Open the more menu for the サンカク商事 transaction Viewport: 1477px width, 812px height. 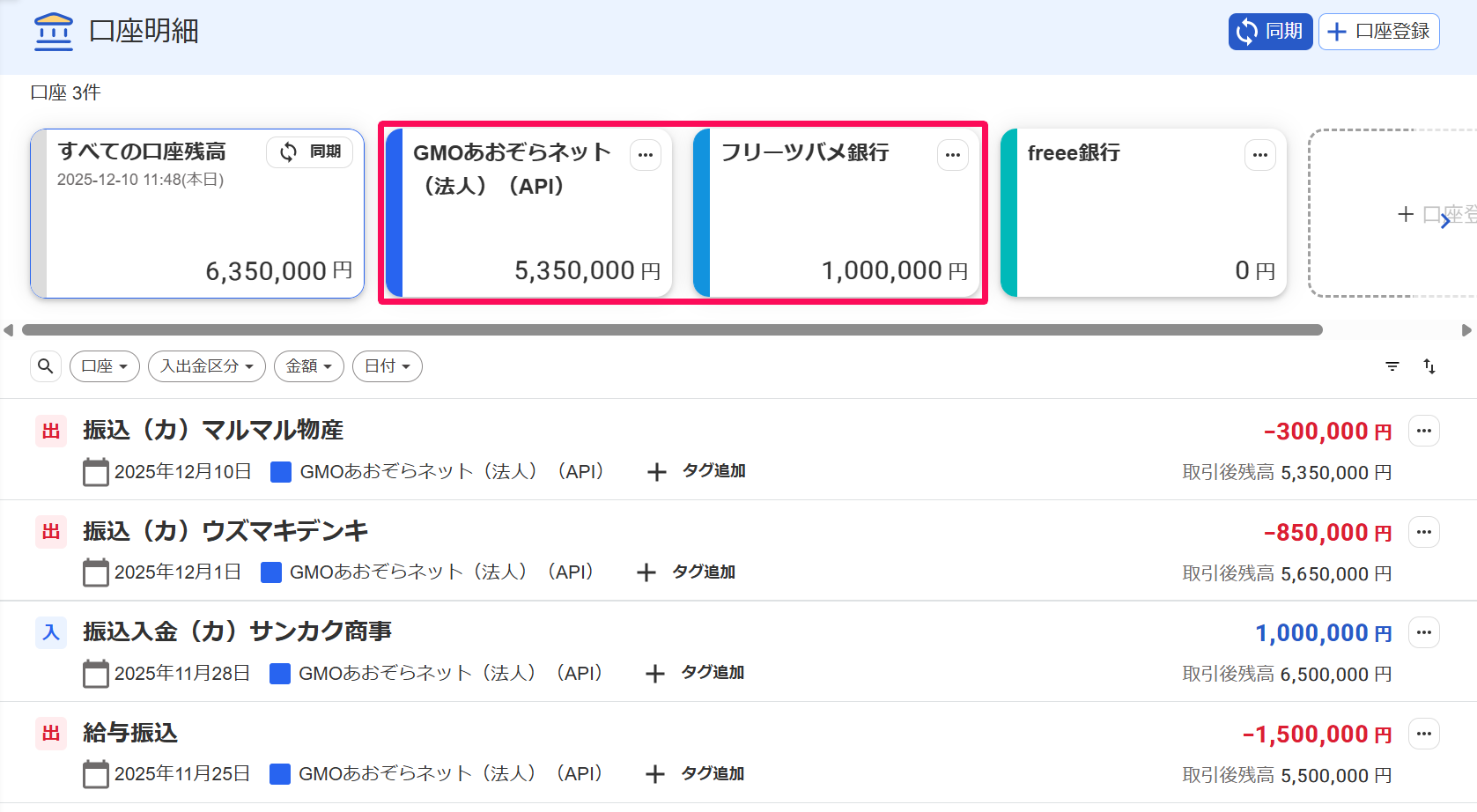1424,632
